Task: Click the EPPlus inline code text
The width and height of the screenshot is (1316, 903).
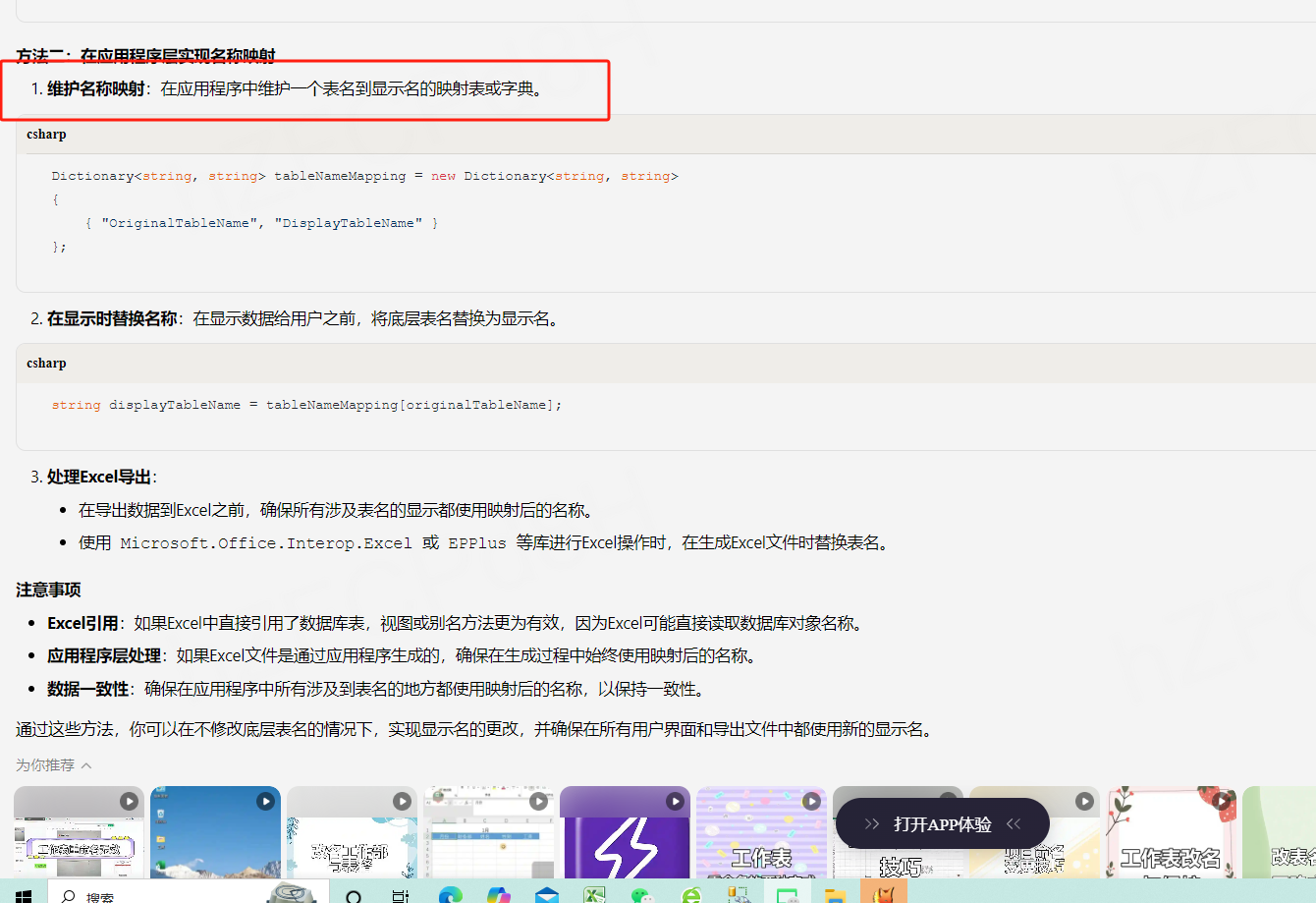Action: (477, 543)
